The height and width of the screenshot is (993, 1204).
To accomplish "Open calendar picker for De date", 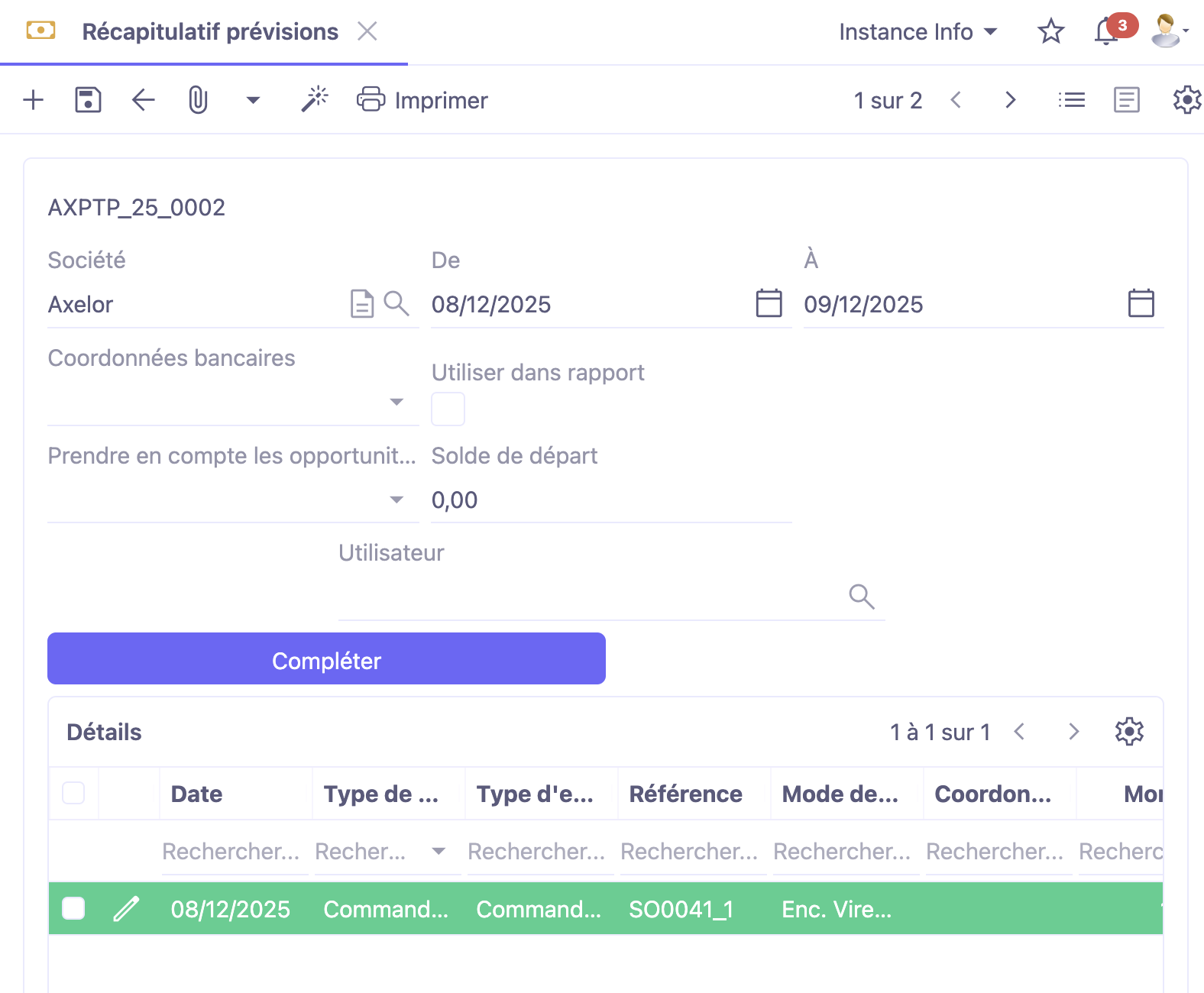I will click(x=769, y=303).
